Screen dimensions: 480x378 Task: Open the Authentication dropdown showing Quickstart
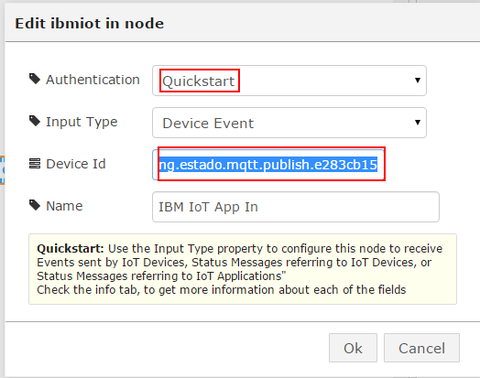coord(289,81)
